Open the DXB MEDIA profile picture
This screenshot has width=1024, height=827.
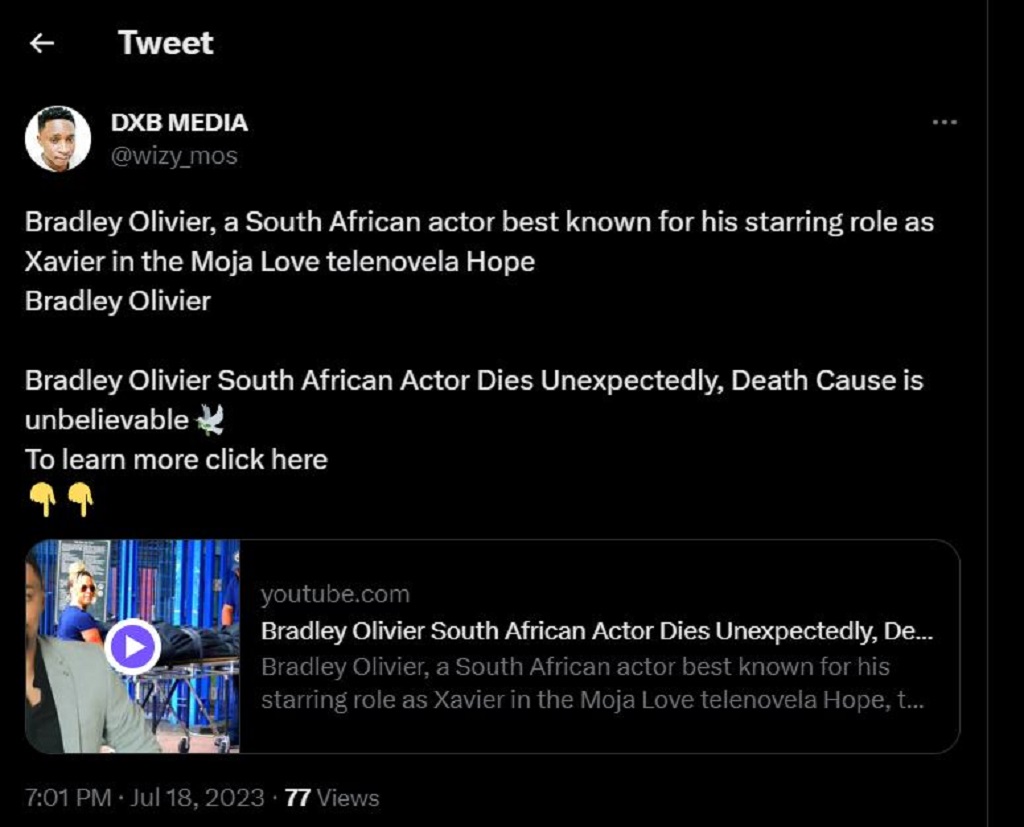coord(58,139)
